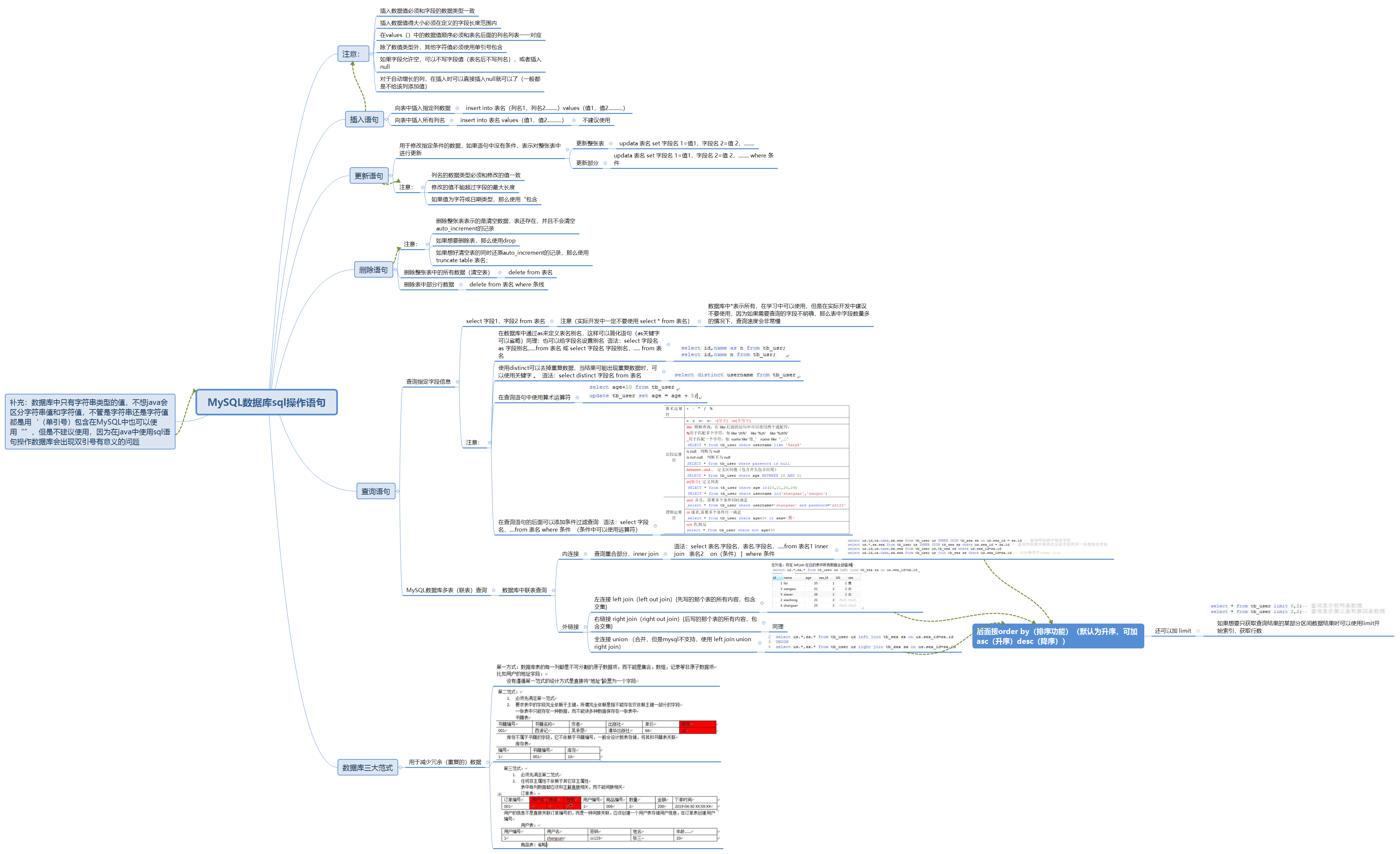Viewport: 1400px width, 854px height.
Task: Select the 内连接 subtopic
Action: click(570, 554)
